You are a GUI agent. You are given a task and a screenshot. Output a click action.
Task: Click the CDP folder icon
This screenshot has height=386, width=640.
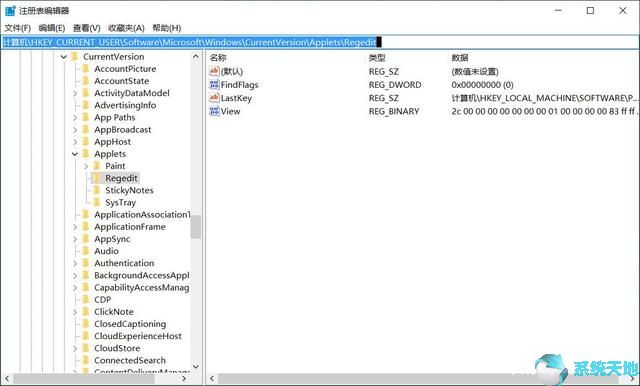point(86,299)
